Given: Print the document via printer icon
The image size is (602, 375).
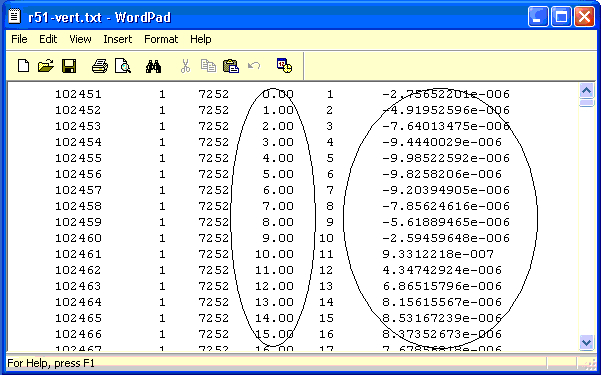Looking at the screenshot, I should pyautogui.click(x=100, y=66).
